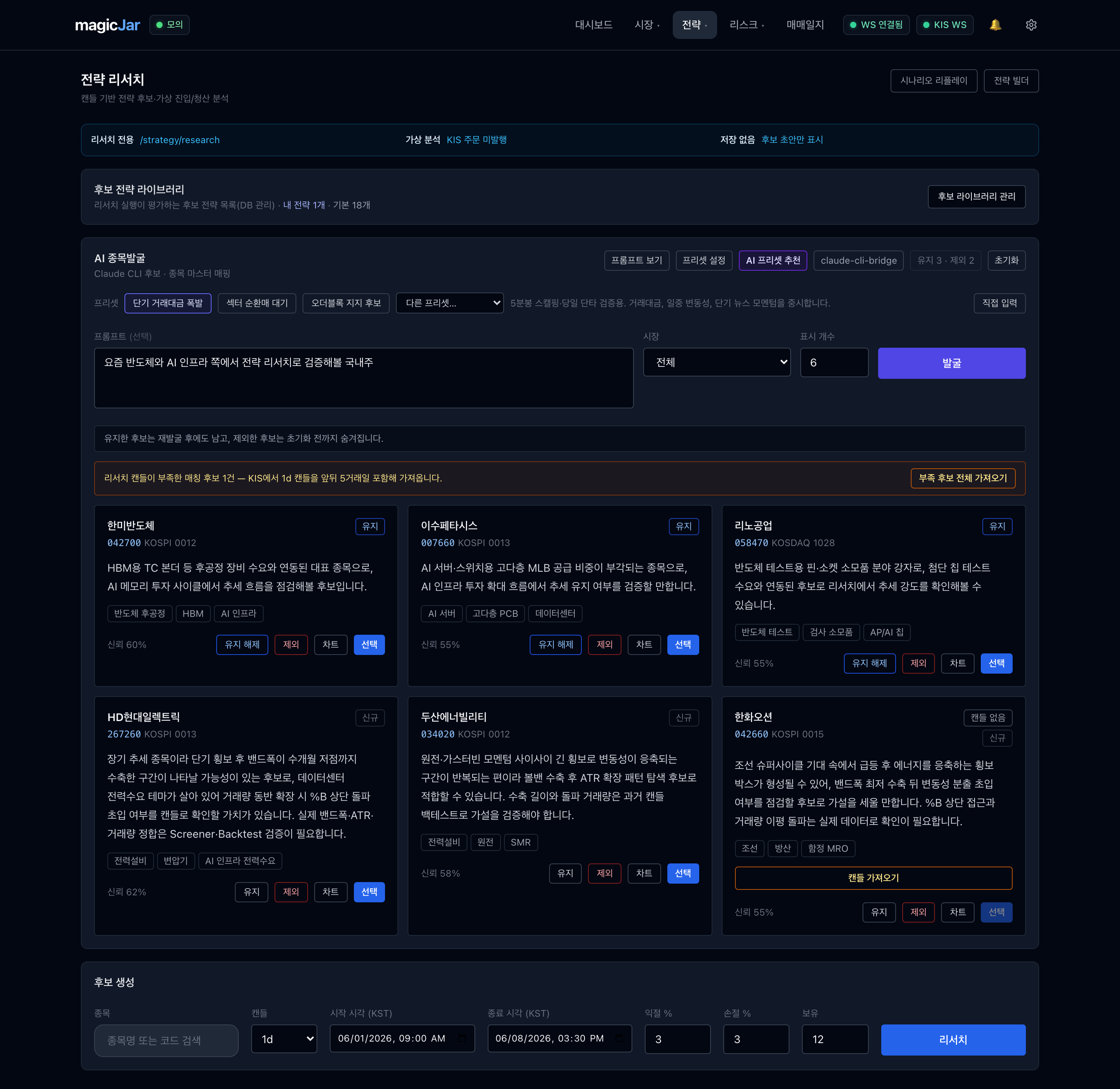Viewport: 1120px width, 1089px height.
Task: Click 초기화 reset button
Action: click(x=1006, y=260)
